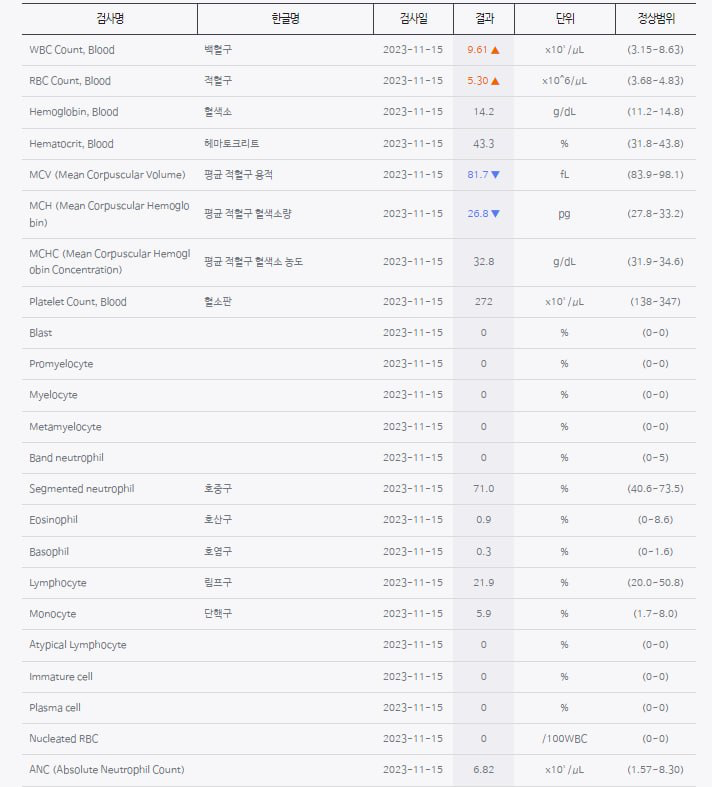Click the blue down arrow beside 26.8
The height and width of the screenshot is (787, 712).
(495, 213)
